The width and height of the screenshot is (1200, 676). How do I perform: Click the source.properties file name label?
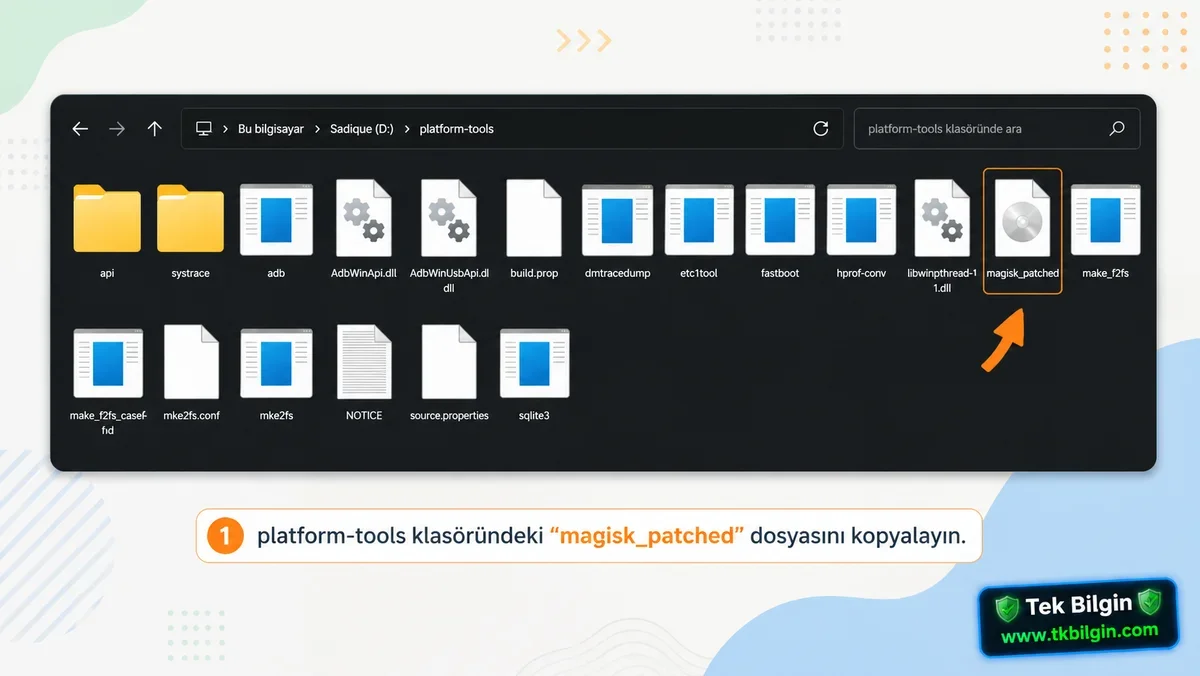pyautogui.click(x=449, y=415)
